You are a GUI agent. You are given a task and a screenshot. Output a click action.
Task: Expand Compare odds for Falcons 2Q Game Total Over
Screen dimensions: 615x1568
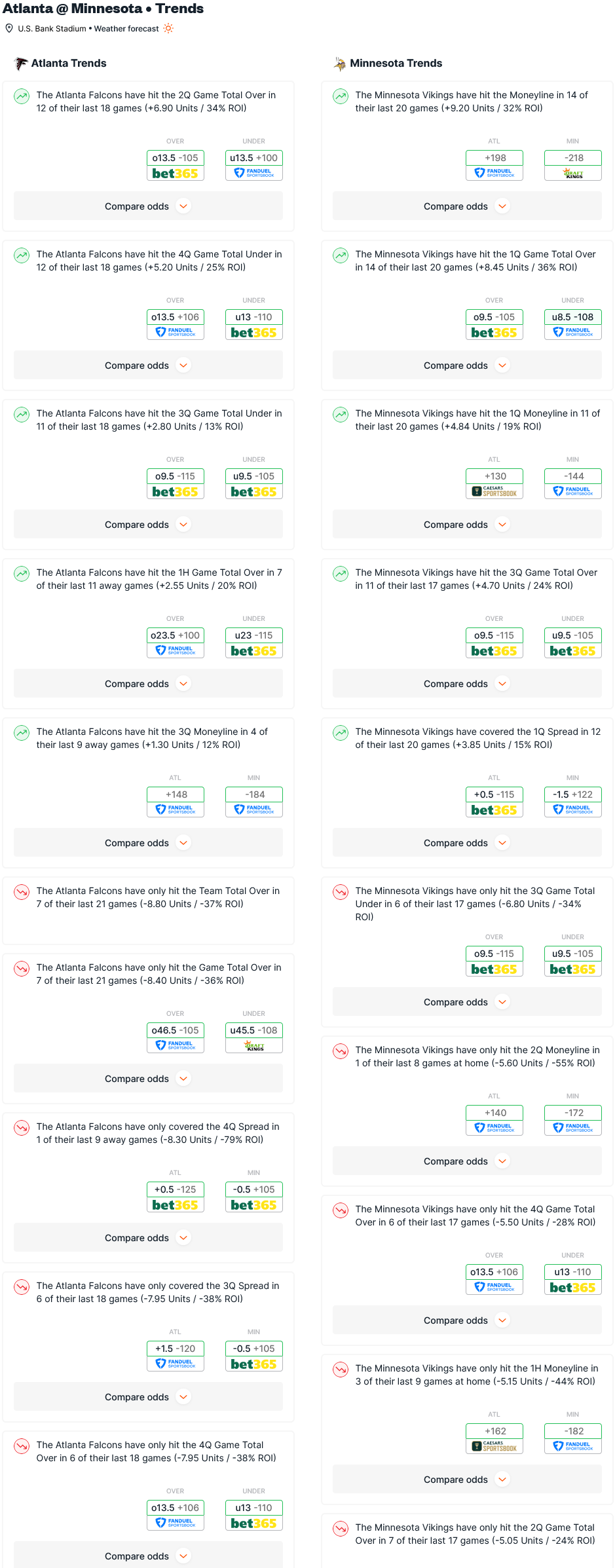pos(148,206)
